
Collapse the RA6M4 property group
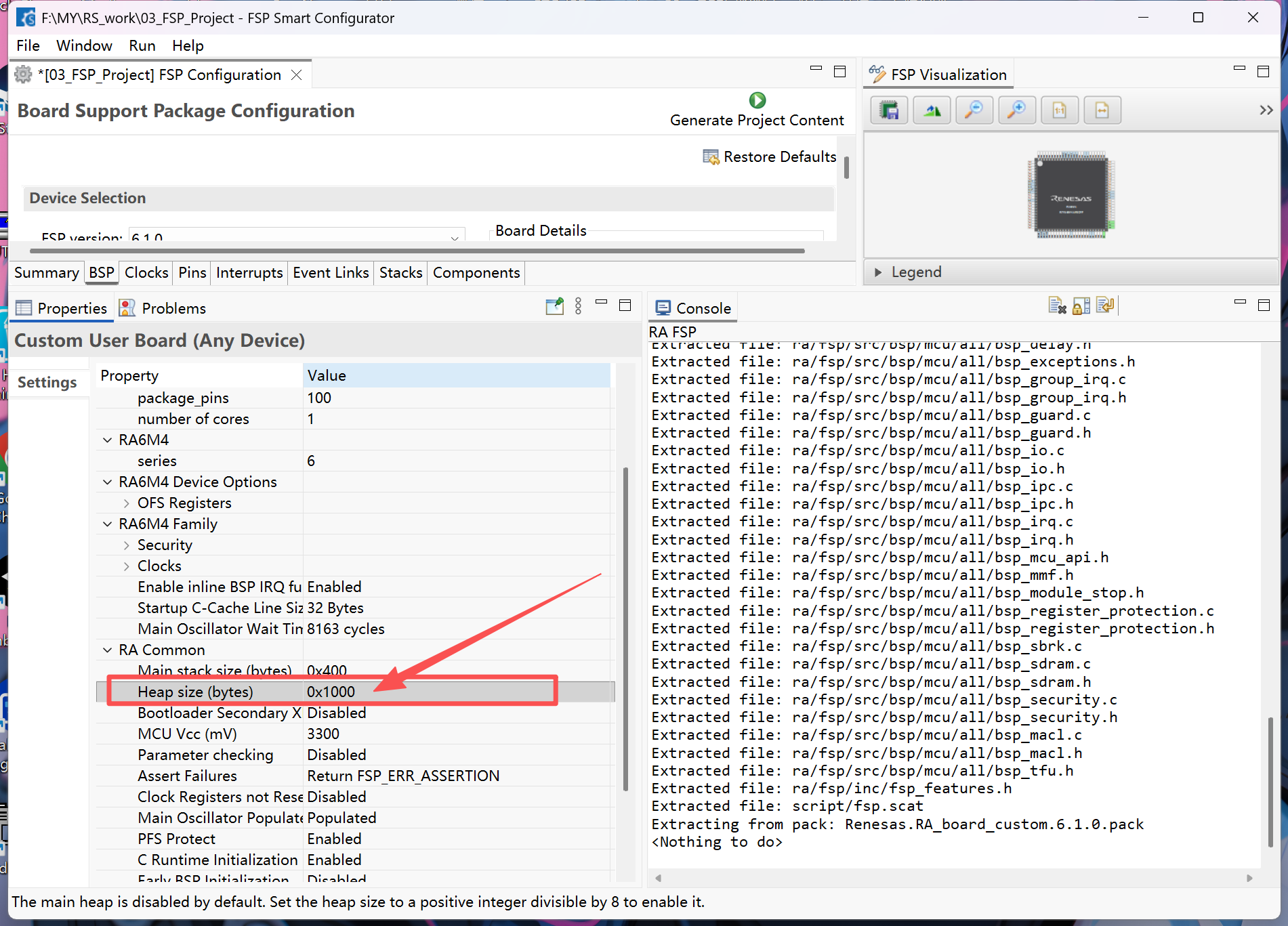point(107,440)
